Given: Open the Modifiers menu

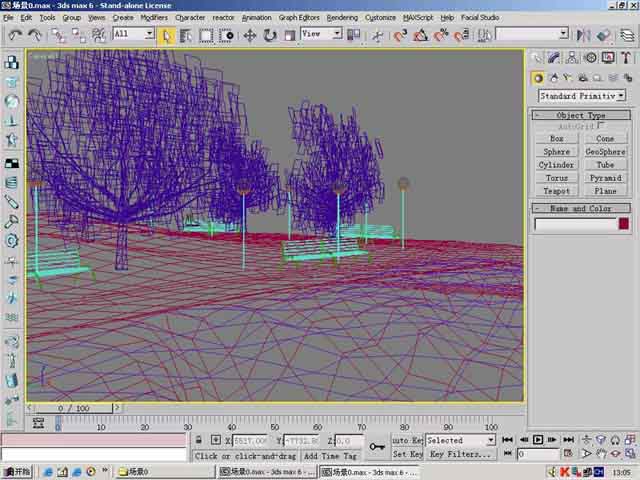Looking at the screenshot, I should 154,18.
